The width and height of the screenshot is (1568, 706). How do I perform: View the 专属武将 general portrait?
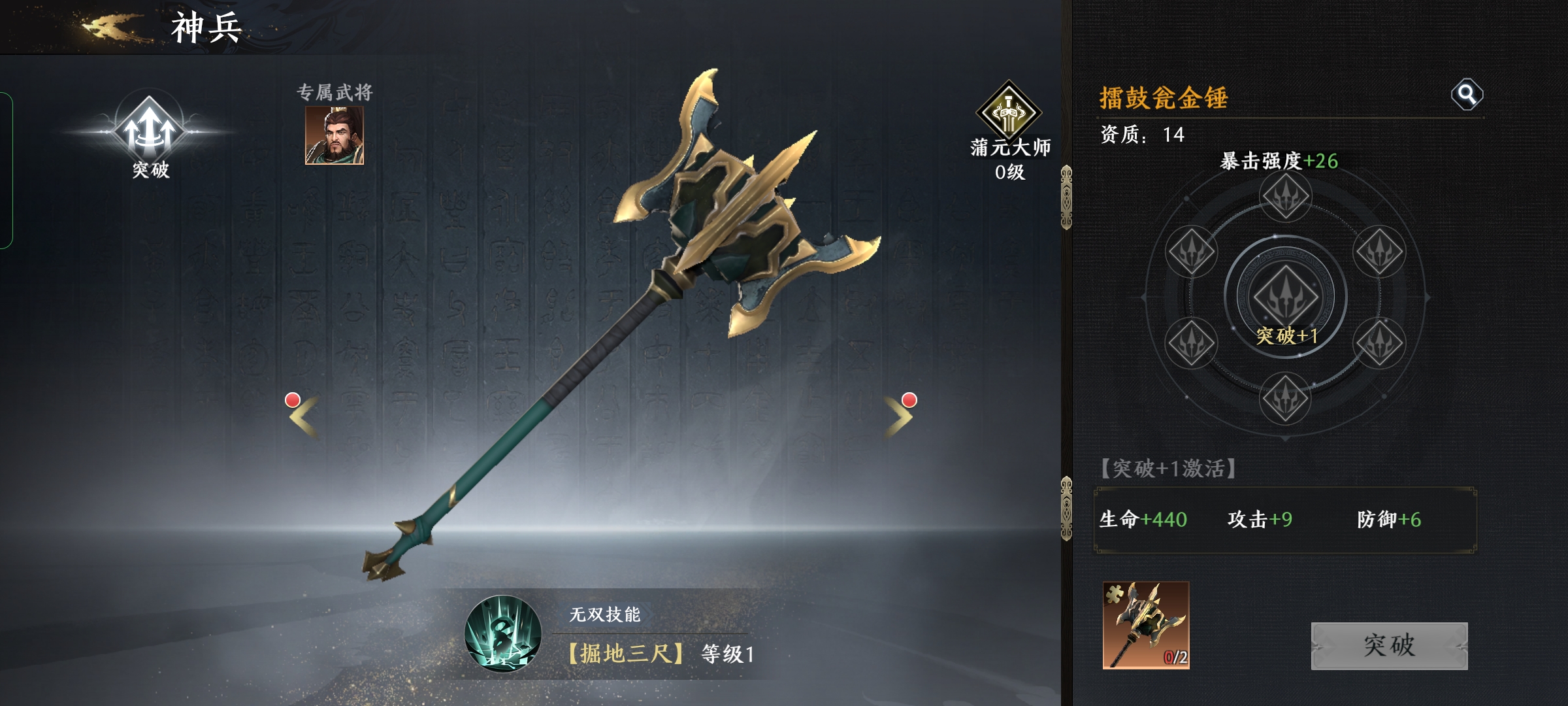[335, 135]
